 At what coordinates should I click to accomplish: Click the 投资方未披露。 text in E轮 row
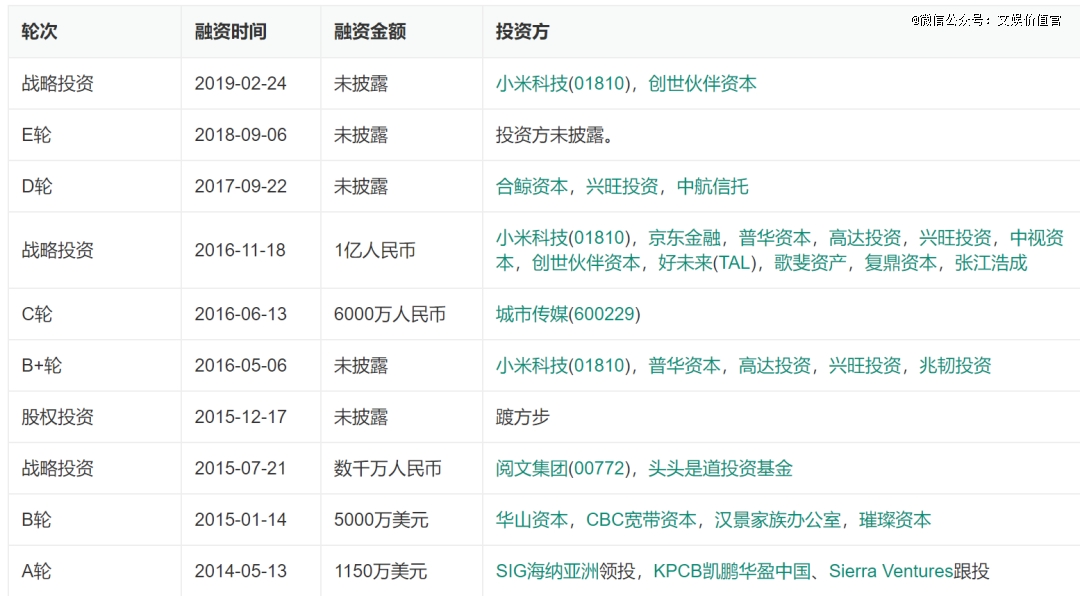point(554,135)
